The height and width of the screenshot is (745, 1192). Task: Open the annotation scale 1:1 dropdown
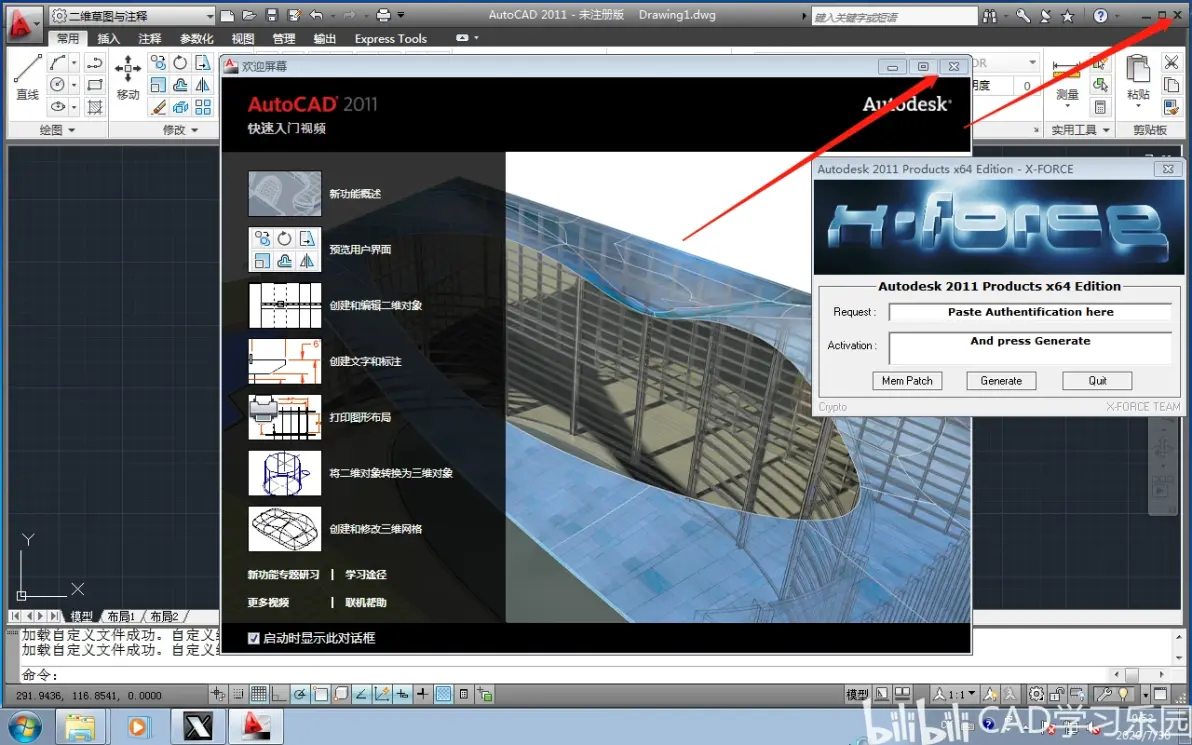click(x=955, y=694)
